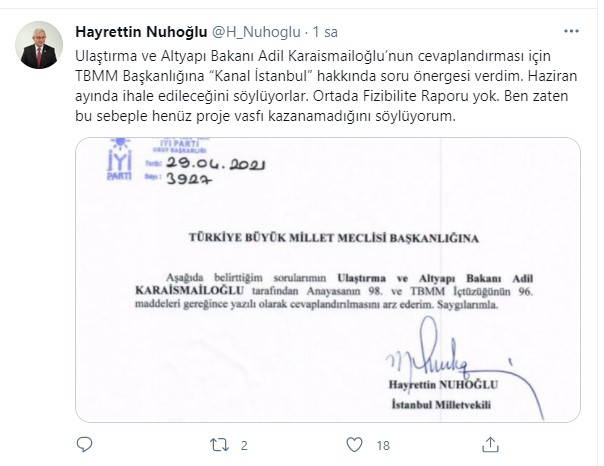Open the İYİ Parti logo in the document

(120, 159)
